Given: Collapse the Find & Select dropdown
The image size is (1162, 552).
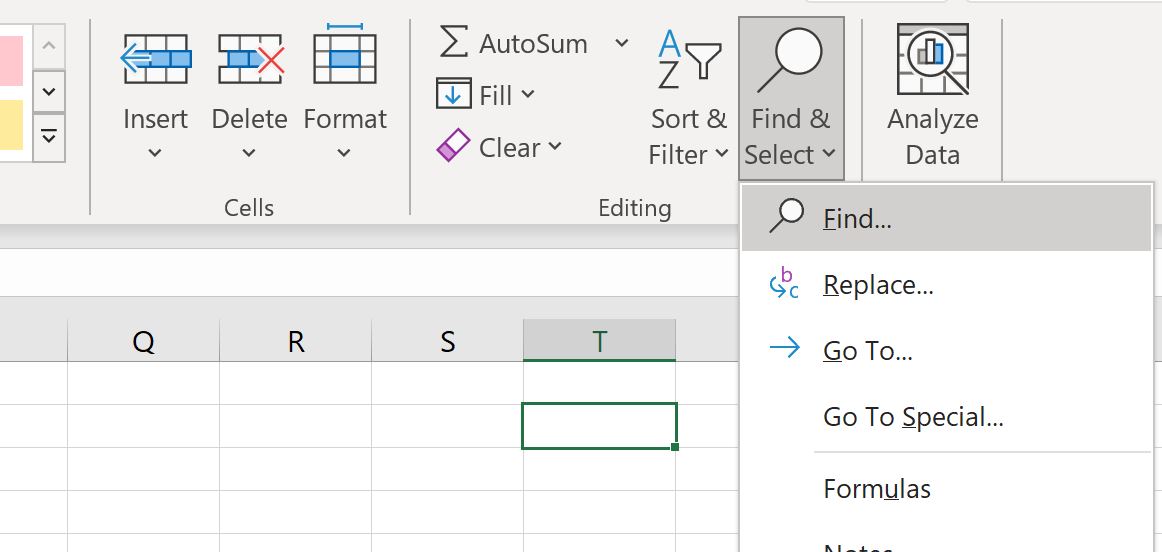Looking at the screenshot, I should (829, 155).
